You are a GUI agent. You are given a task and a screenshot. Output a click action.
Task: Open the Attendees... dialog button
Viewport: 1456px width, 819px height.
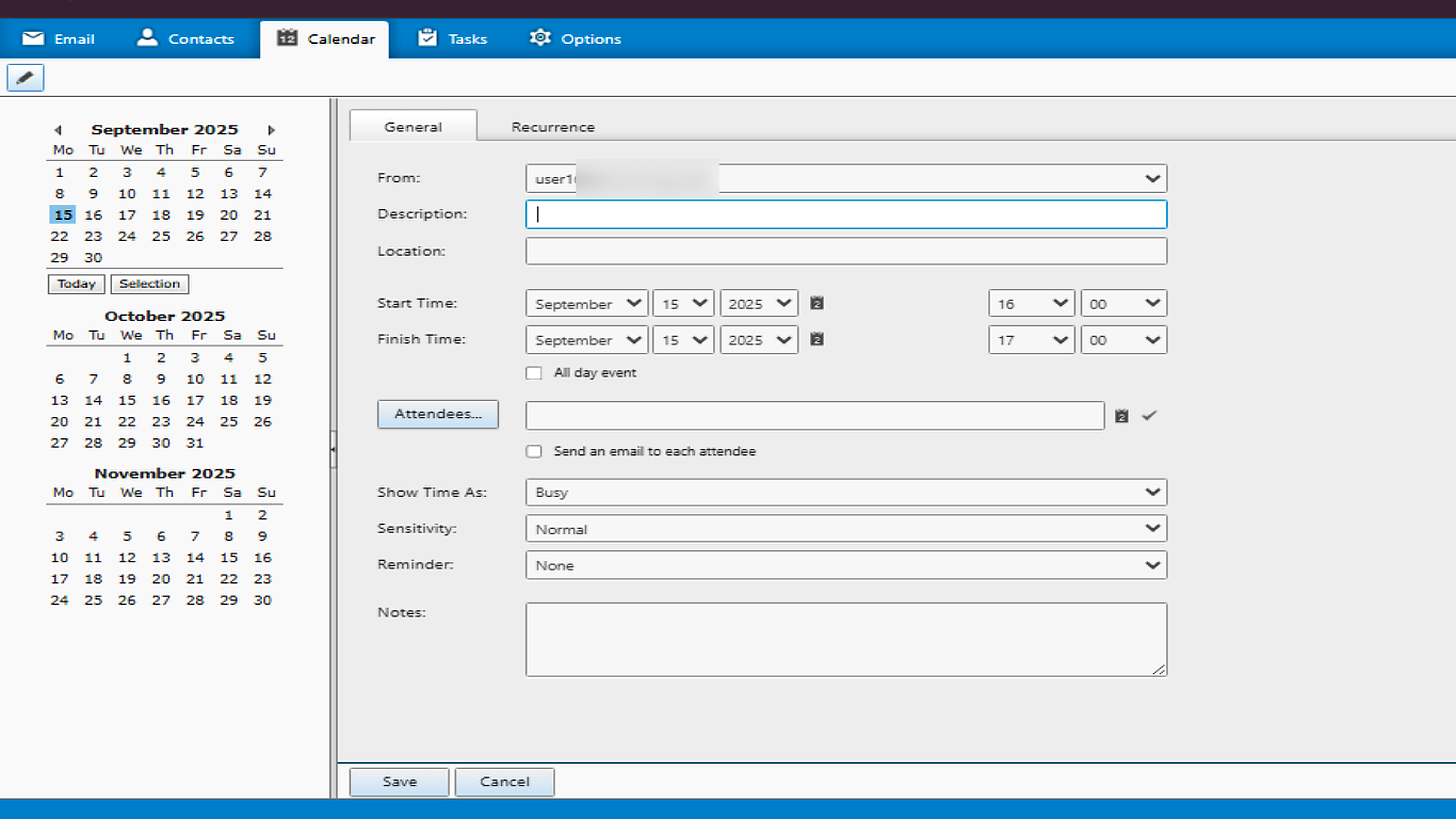pos(438,414)
